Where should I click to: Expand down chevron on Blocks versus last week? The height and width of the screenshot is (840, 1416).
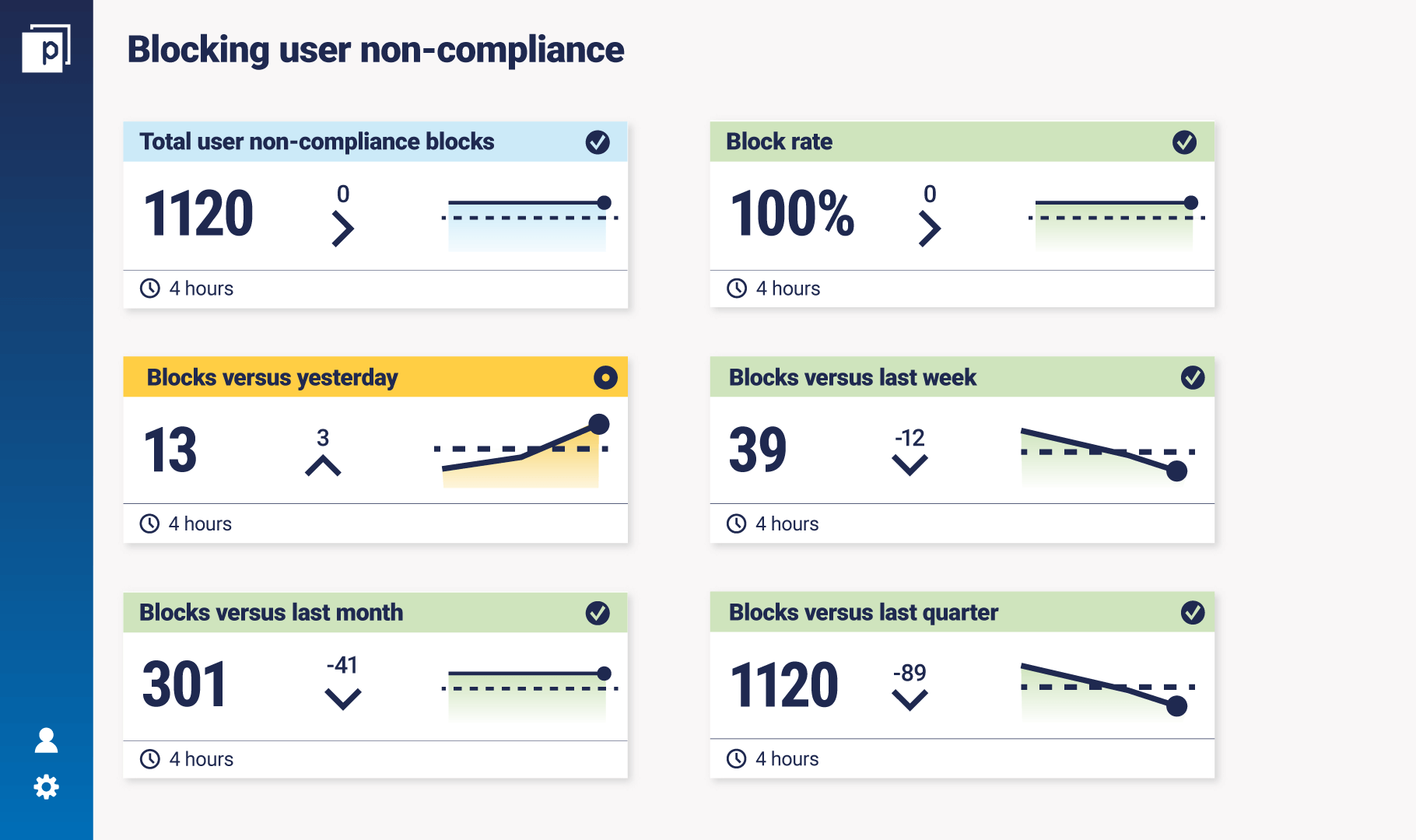909,465
